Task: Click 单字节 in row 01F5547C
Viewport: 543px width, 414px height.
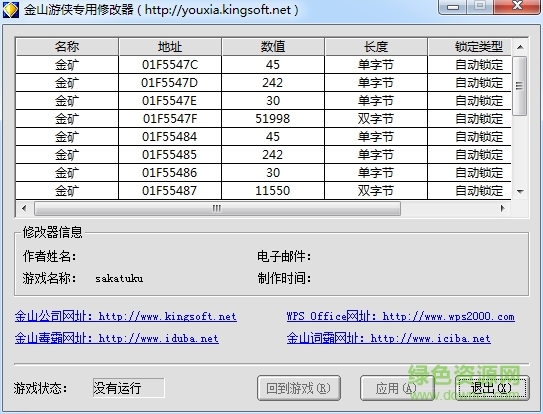Action: tap(376, 65)
